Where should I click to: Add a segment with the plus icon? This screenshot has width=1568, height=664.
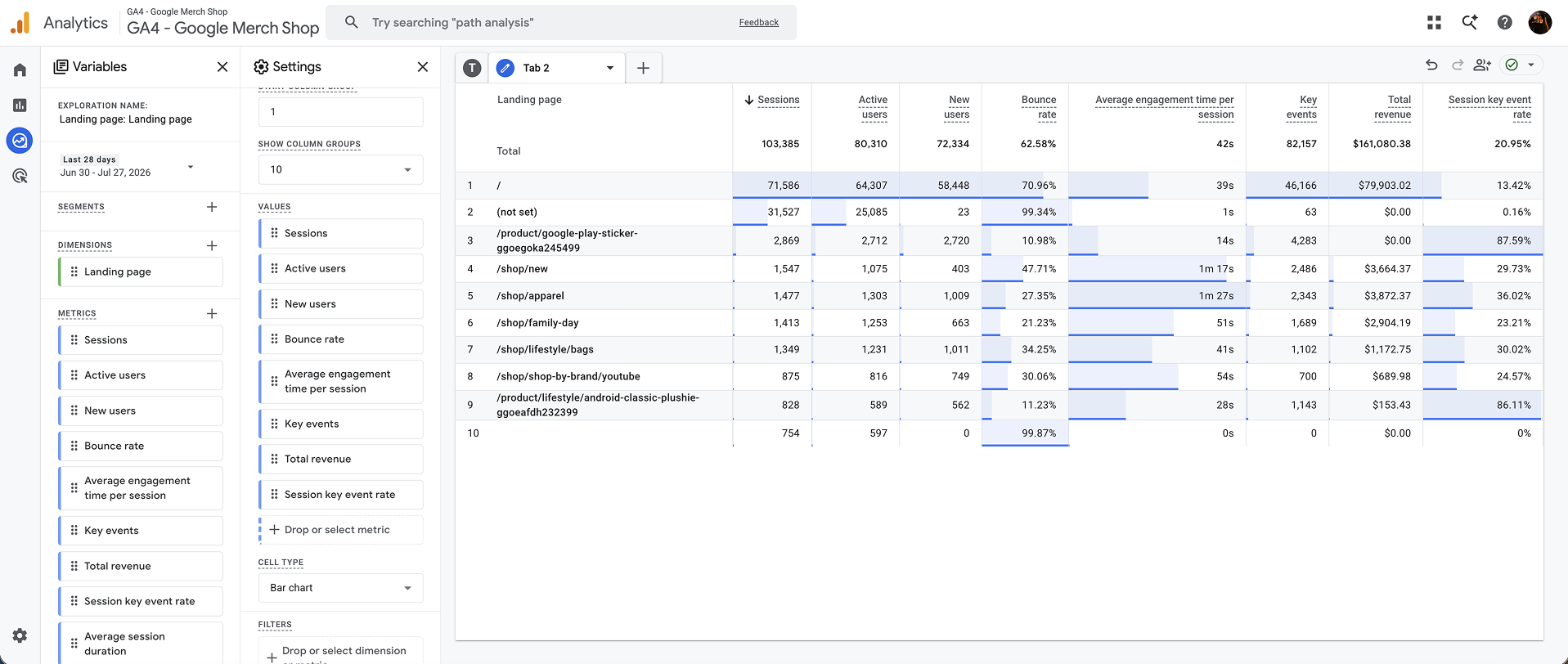coord(212,207)
